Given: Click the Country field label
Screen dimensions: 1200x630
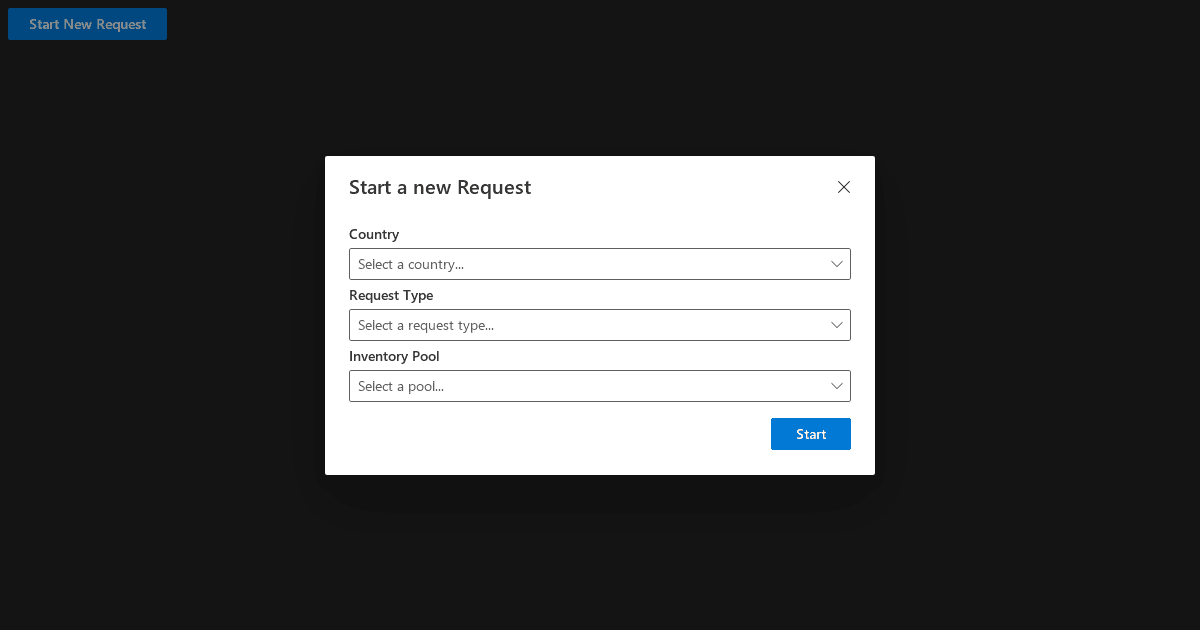Looking at the screenshot, I should tap(374, 234).
